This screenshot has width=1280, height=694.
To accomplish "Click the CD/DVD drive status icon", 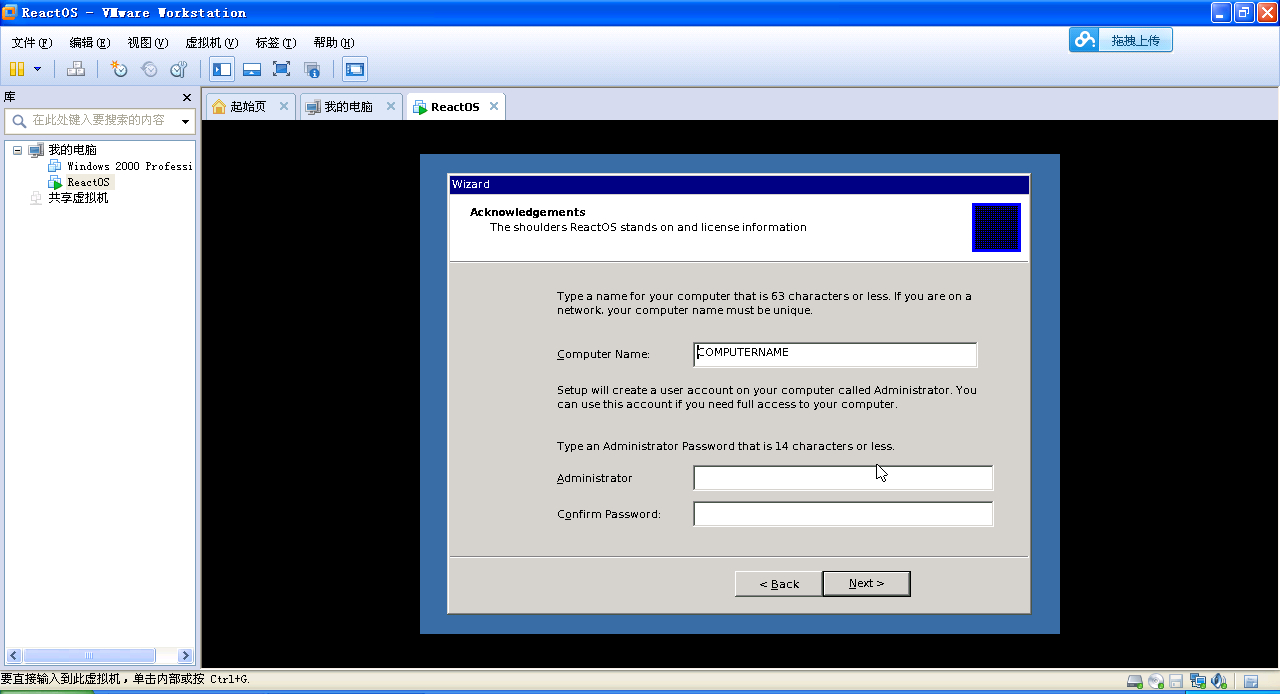I will [1156, 682].
